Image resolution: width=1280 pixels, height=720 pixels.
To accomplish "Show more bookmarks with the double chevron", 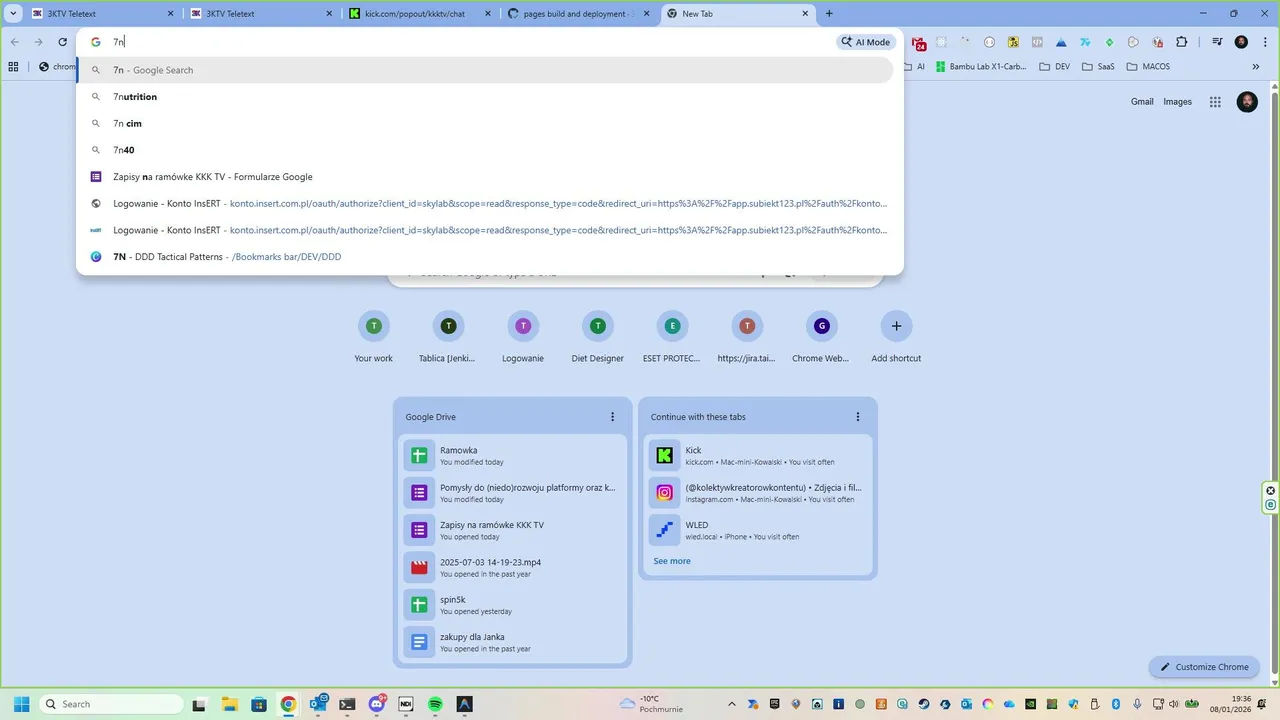I will click(1256, 67).
